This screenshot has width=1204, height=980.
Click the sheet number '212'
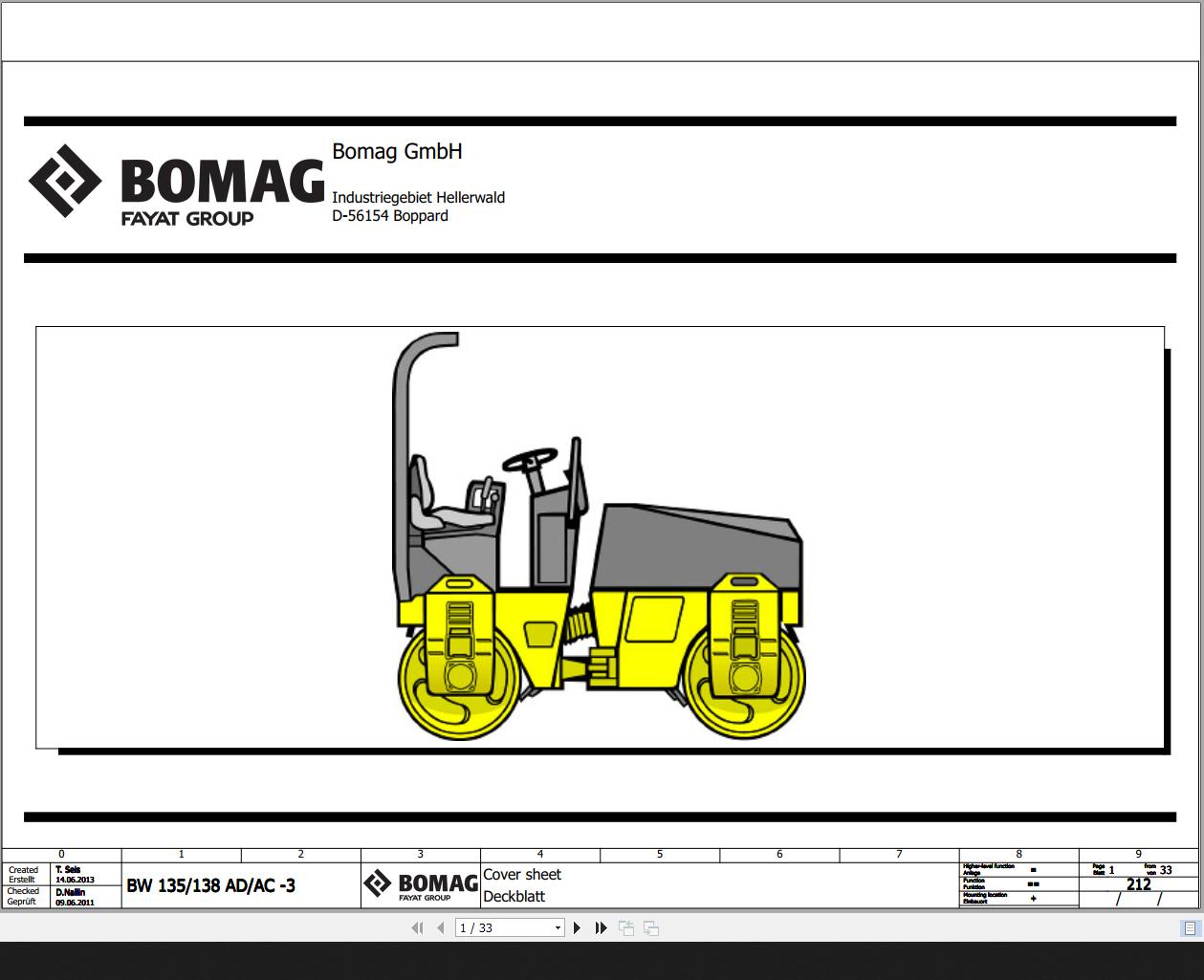point(1138,884)
